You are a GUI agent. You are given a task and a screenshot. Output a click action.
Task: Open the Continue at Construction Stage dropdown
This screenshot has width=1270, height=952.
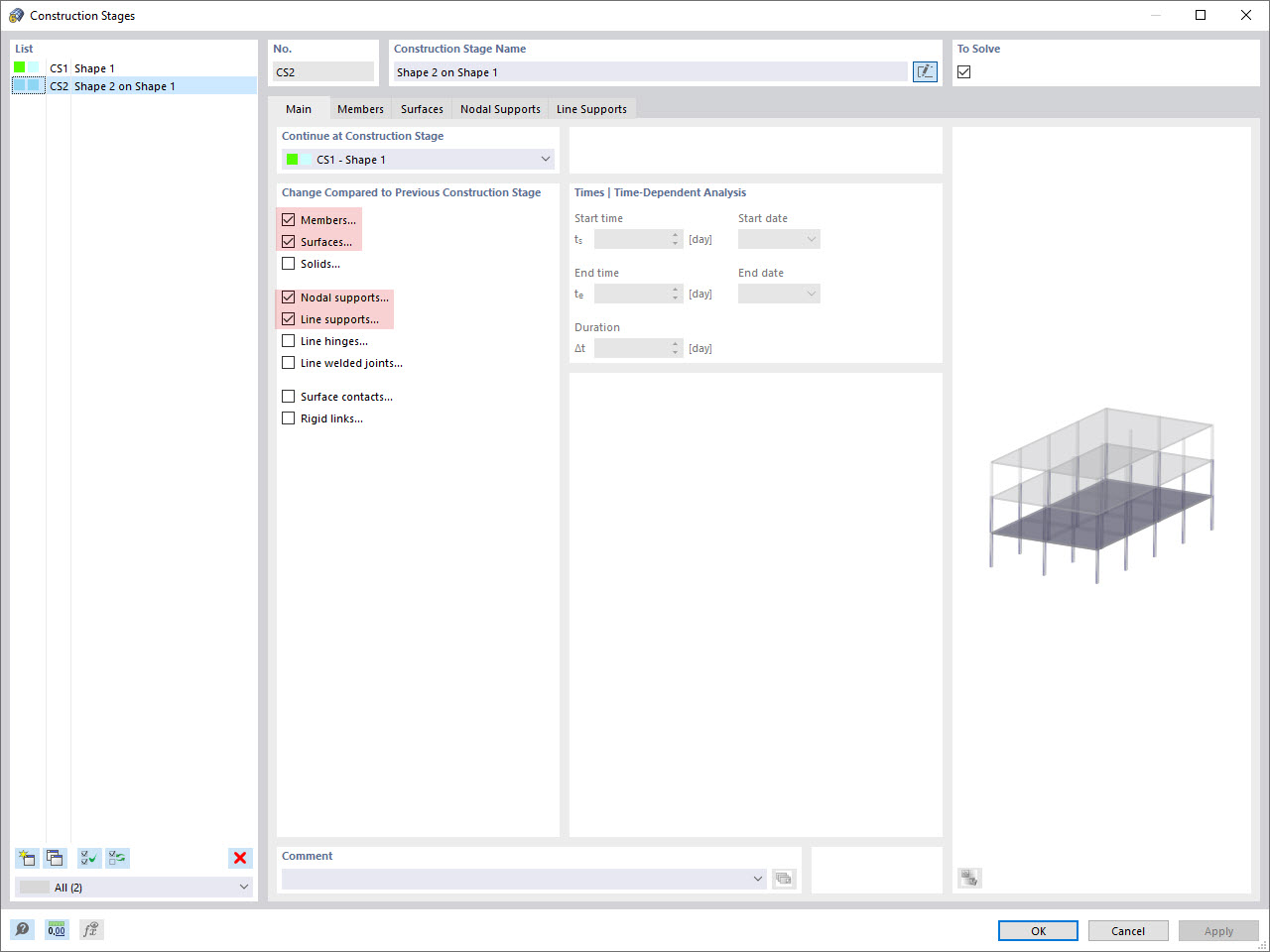(x=418, y=160)
